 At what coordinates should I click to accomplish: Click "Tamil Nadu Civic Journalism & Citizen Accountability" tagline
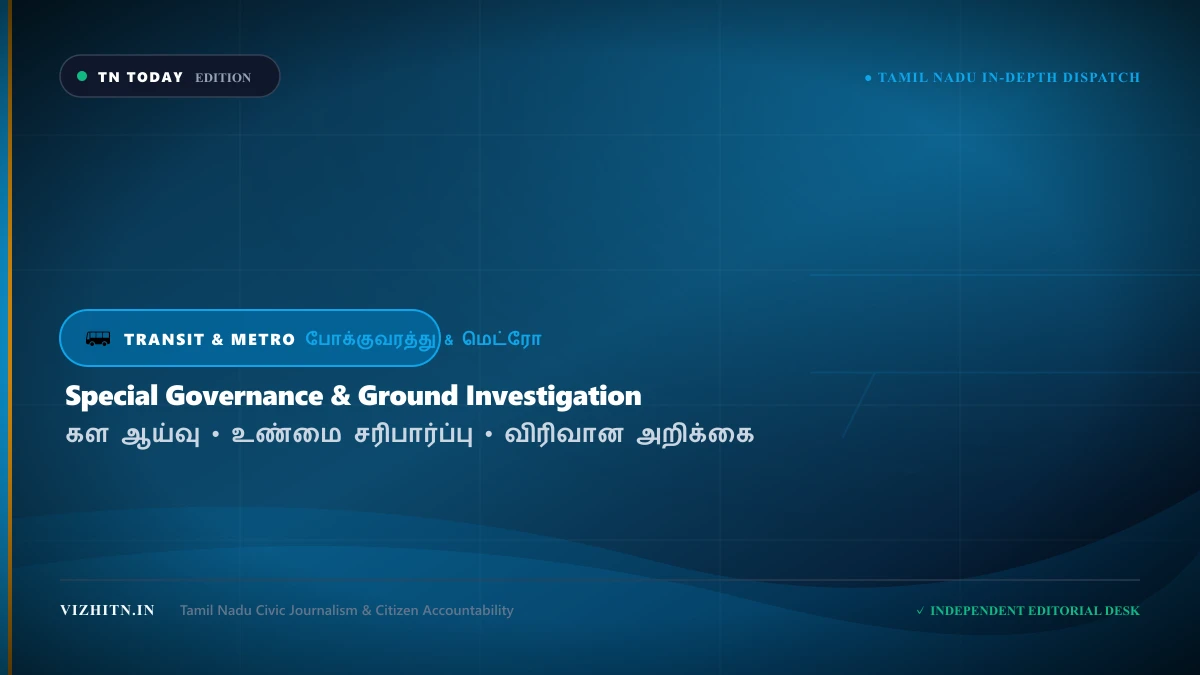click(x=347, y=610)
